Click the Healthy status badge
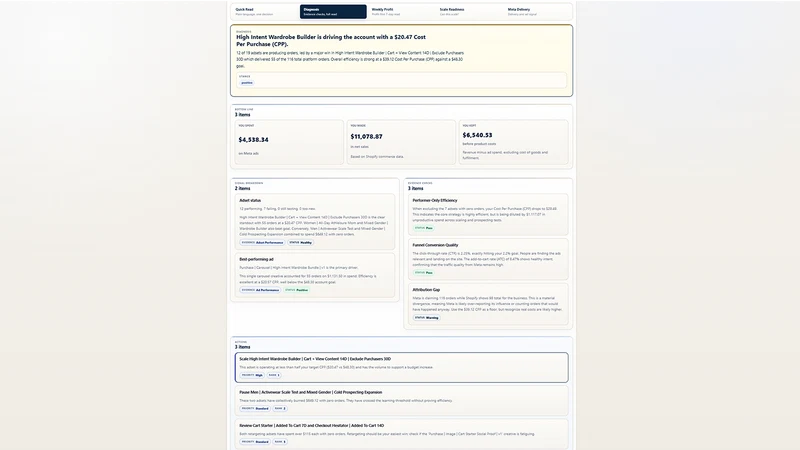 coord(301,242)
